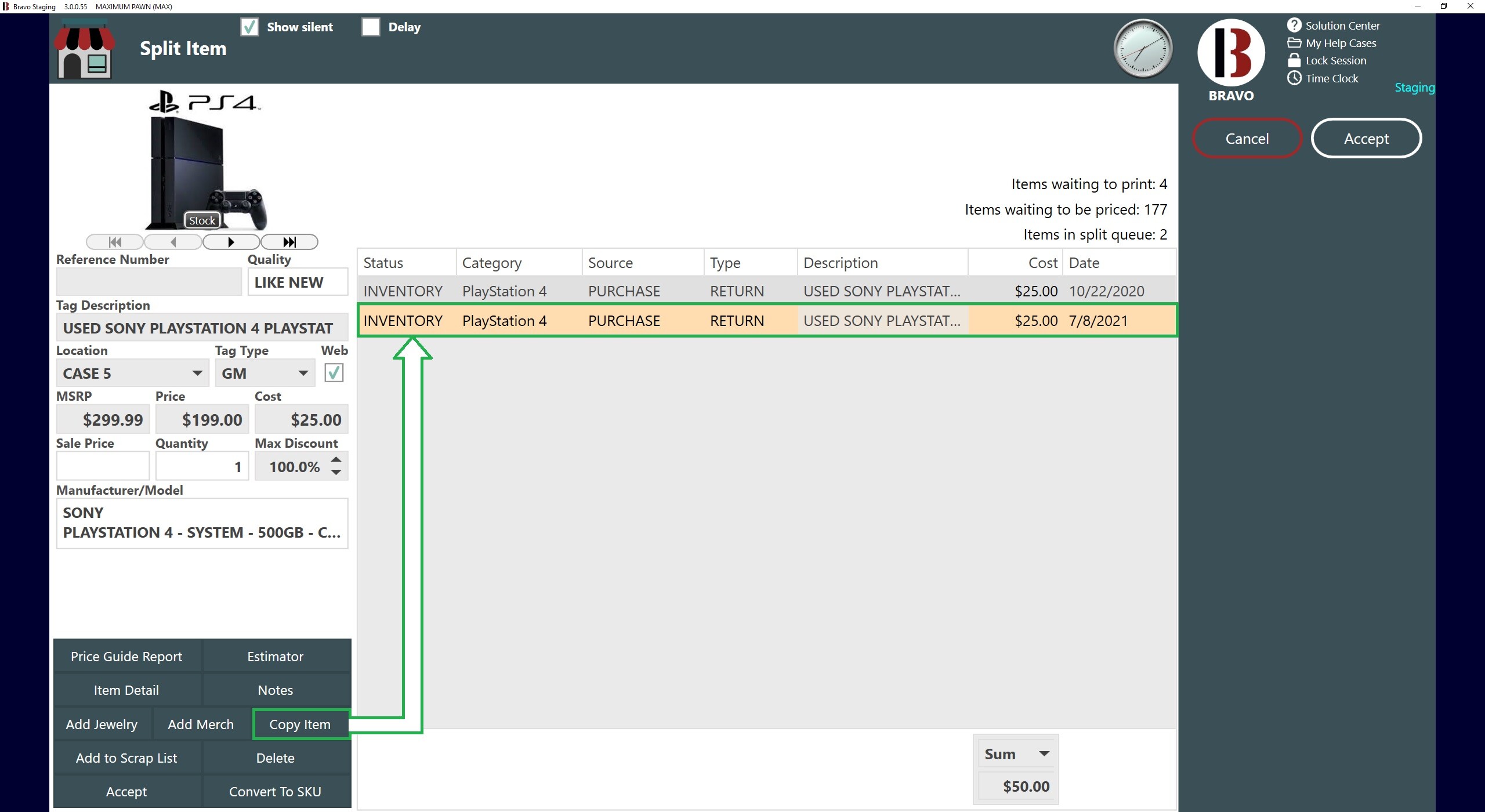1485x812 pixels.
Task: Click the Sale Price field
Action: point(103,466)
